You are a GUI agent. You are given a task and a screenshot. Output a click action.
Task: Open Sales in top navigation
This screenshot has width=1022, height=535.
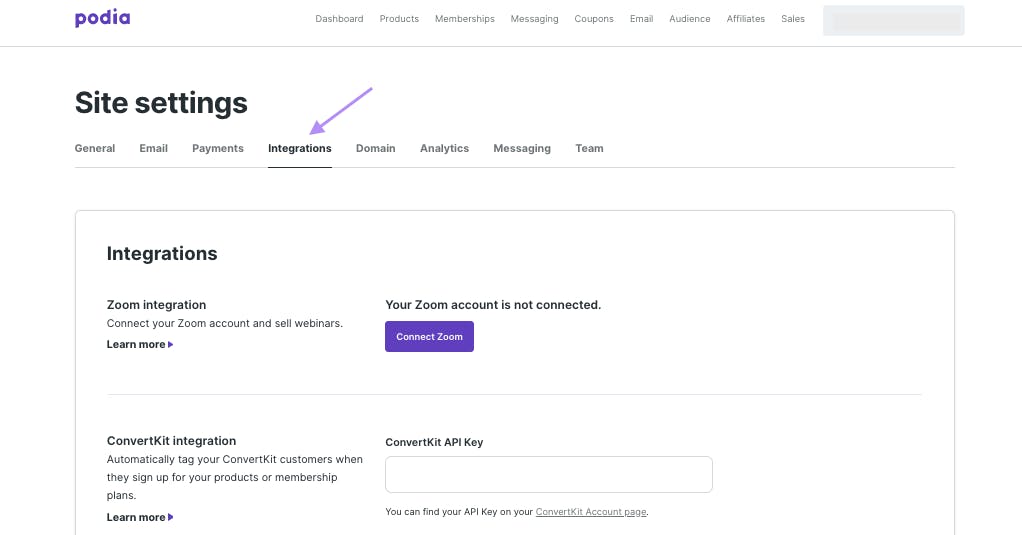coord(793,19)
